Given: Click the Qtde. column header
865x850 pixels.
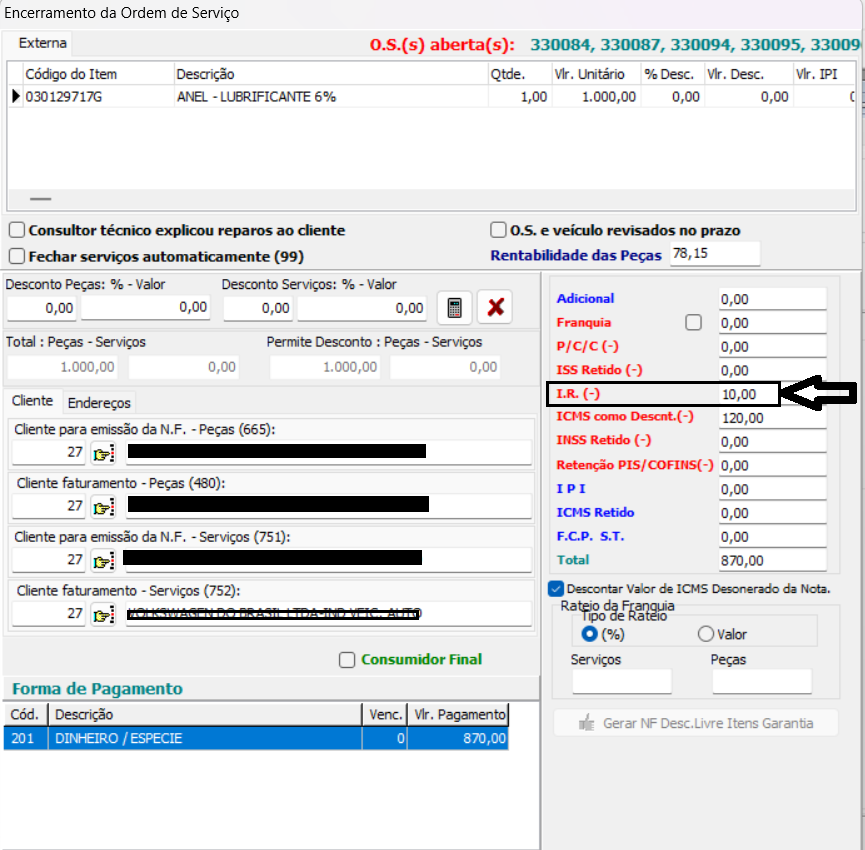Looking at the screenshot, I should tap(520, 74).
